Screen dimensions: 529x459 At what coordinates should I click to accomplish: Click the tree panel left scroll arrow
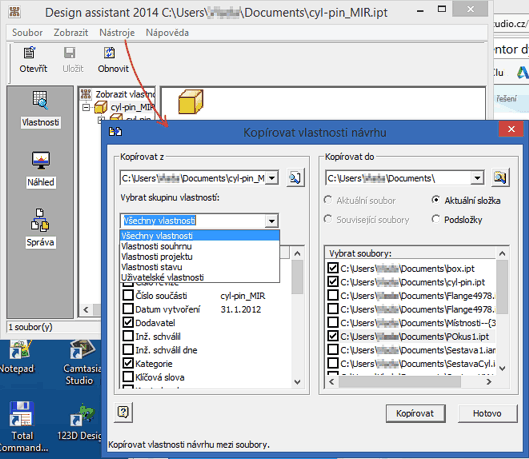tap(86, 310)
